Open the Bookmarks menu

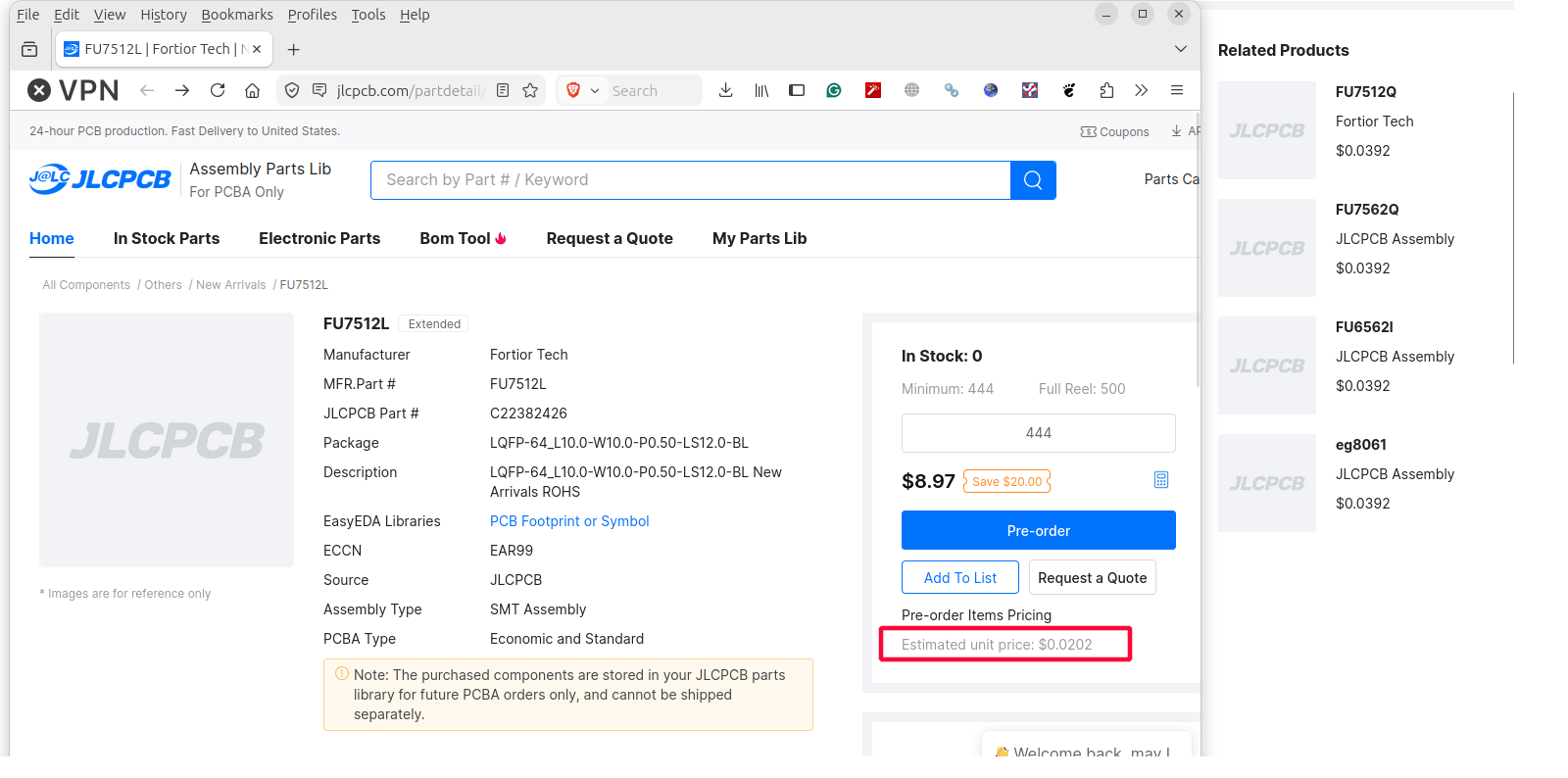pyautogui.click(x=237, y=15)
